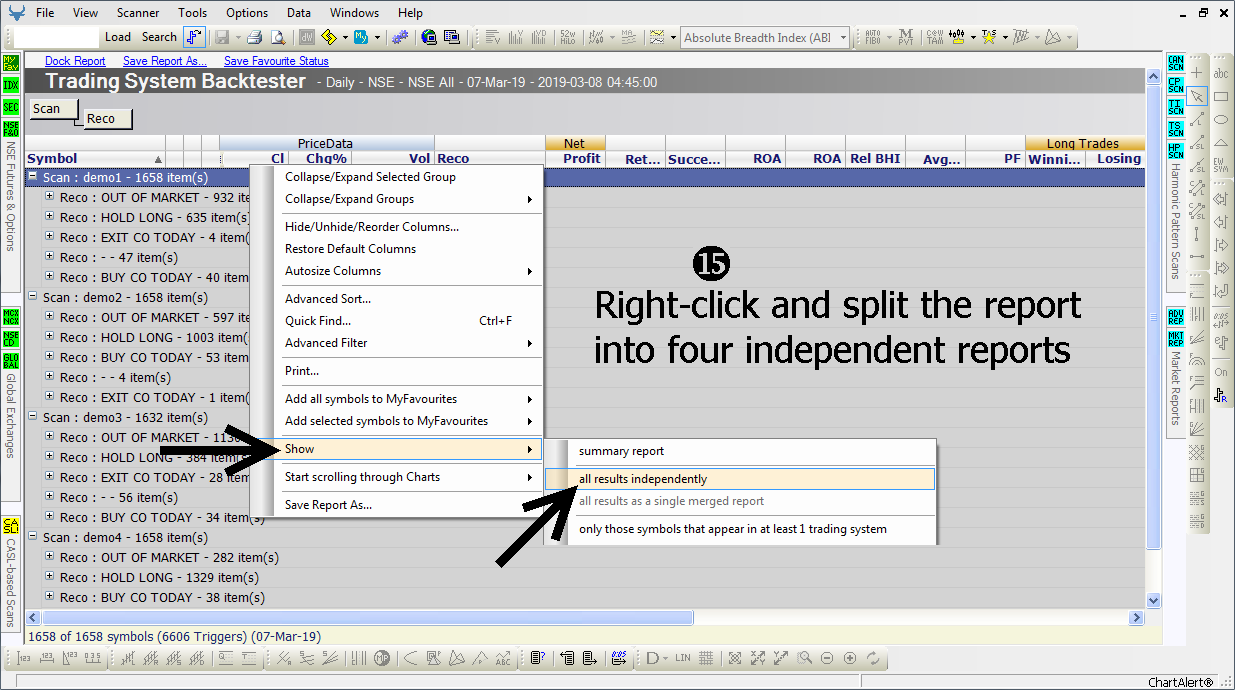Click the NSE CD sidebar icon

click(11, 338)
